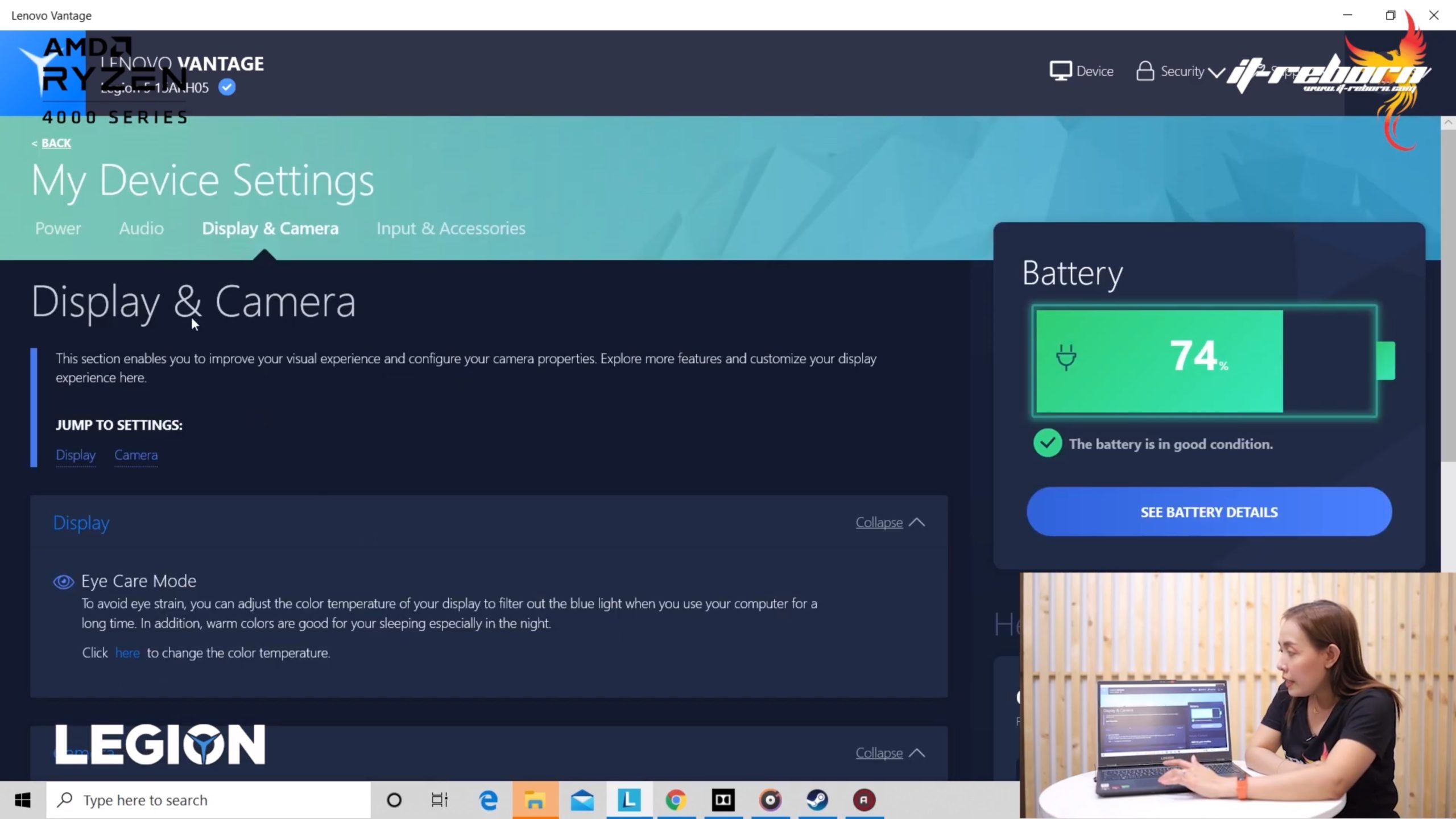Image resolution: width=1456 pixels, height=819 pixels.
Task: Switch to the Power tab
Action: [x=58, y=229]
